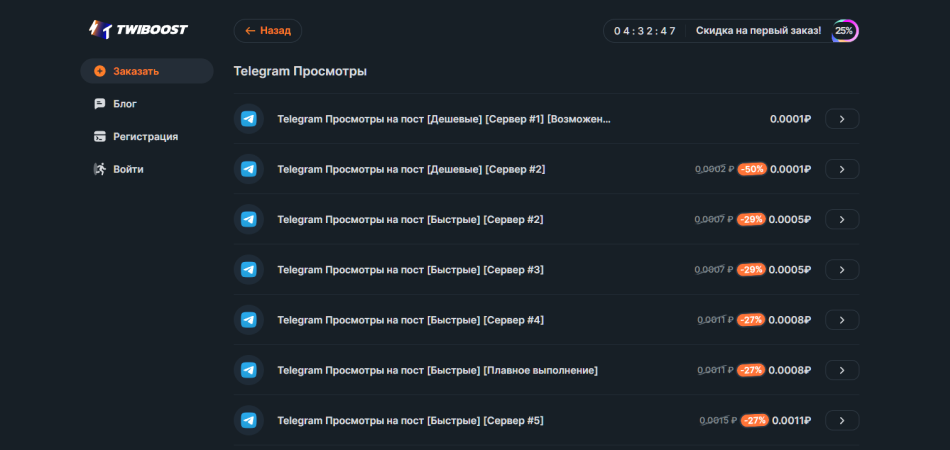Click the chat bubble icon beside Блог
Image resolution: width=950 pixels, height=450 pixels.
[100, 104]
